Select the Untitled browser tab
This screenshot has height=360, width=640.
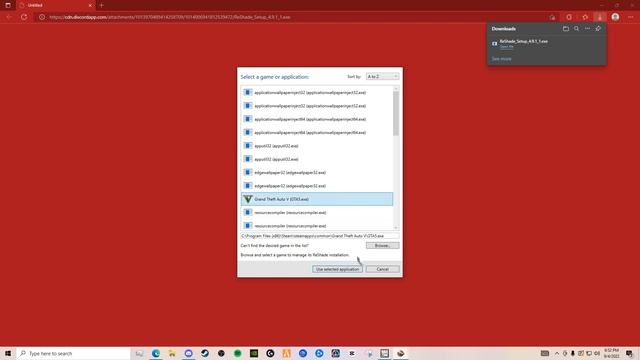point(55,5)
